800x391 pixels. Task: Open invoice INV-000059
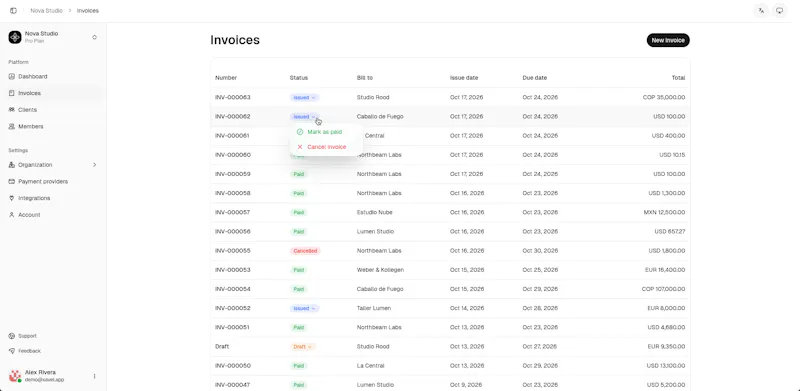pyautogui.click(x=233, y=174)
